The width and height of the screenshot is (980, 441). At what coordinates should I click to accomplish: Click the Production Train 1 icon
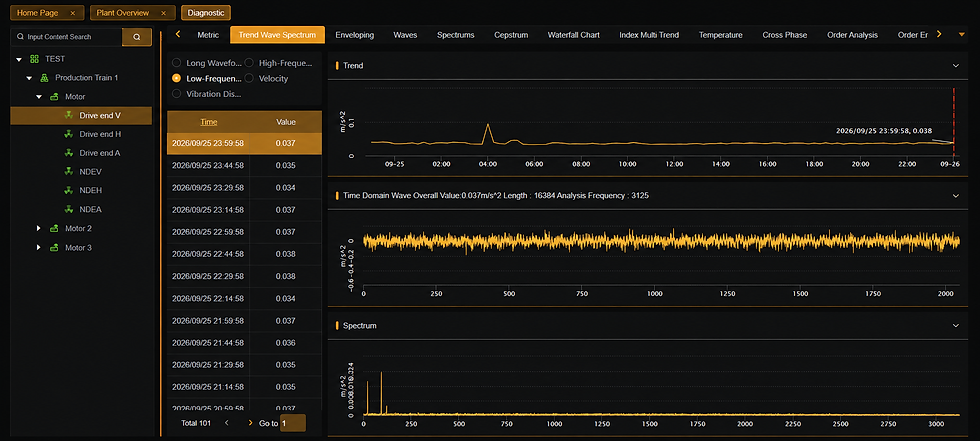tap(44, 78)
